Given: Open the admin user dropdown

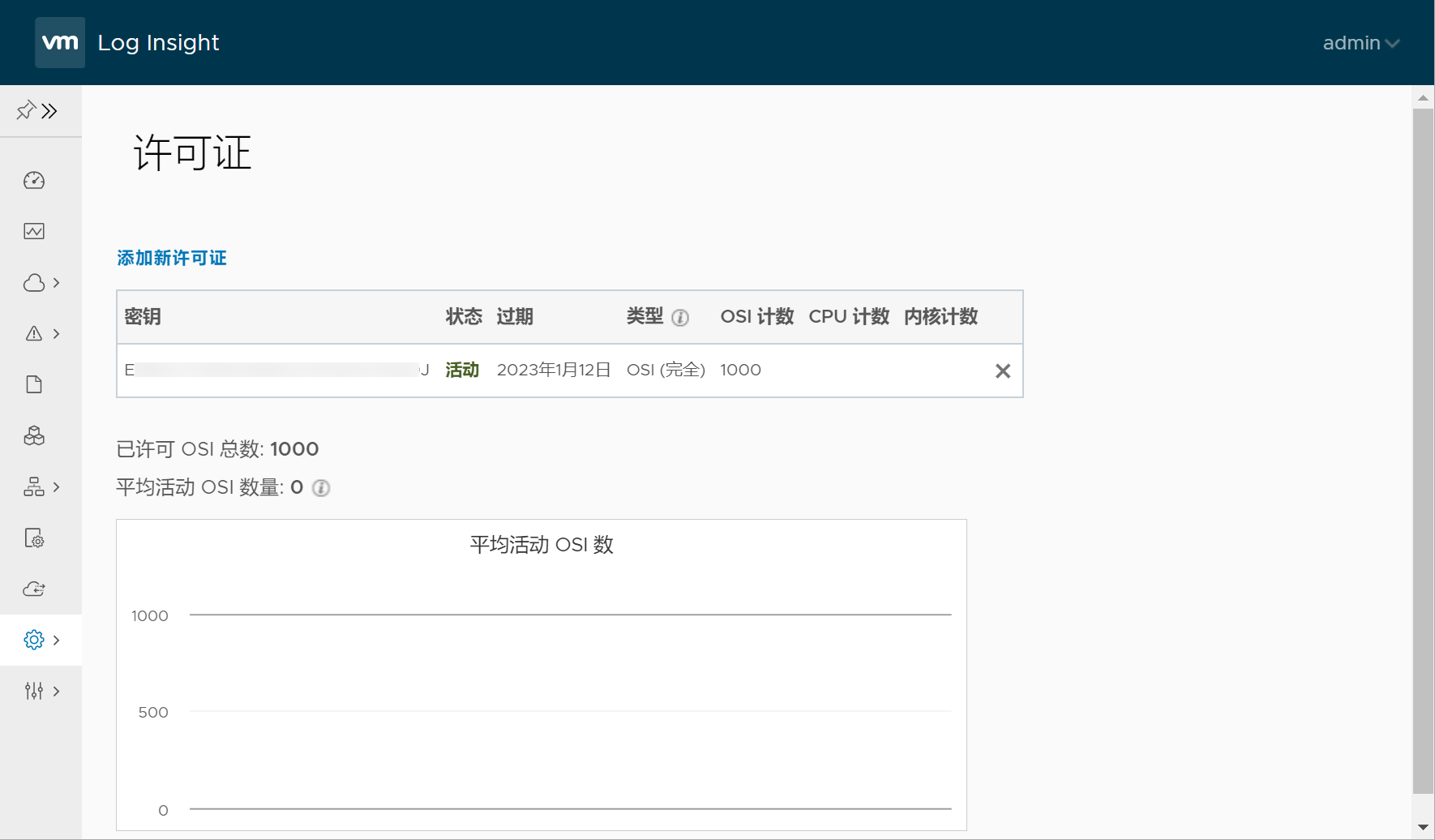Looking at the screenshot, I should point(1360,43).
